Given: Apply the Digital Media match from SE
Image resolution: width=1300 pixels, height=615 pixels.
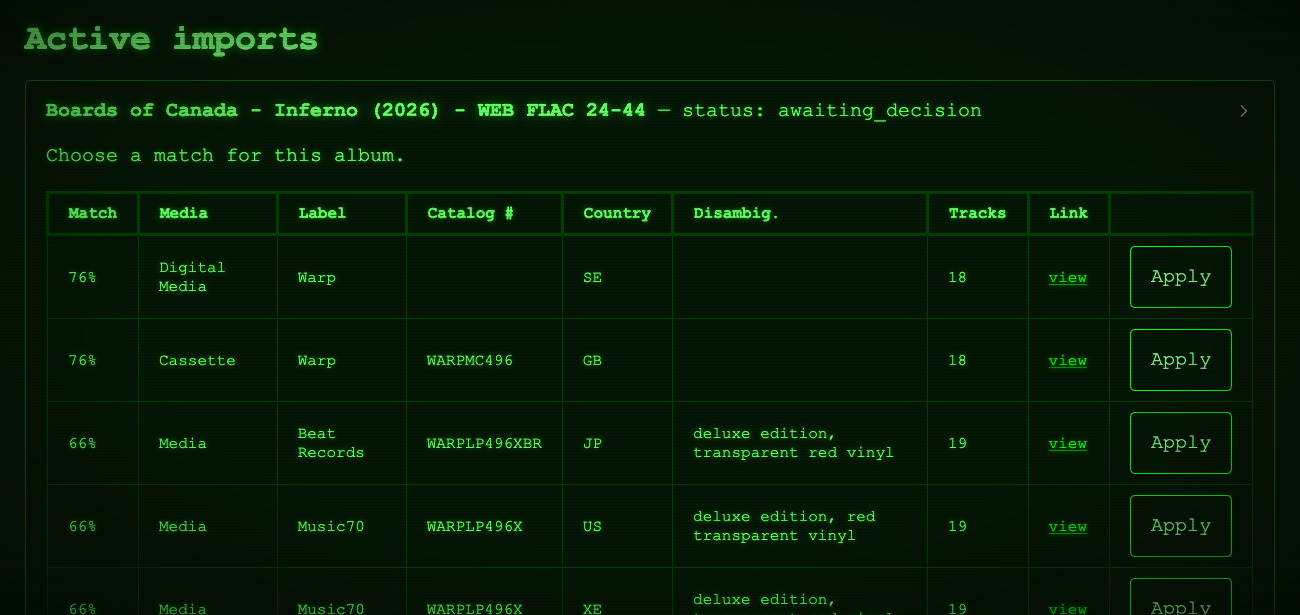Looking at the screenshot, I should click(1180, 277).
